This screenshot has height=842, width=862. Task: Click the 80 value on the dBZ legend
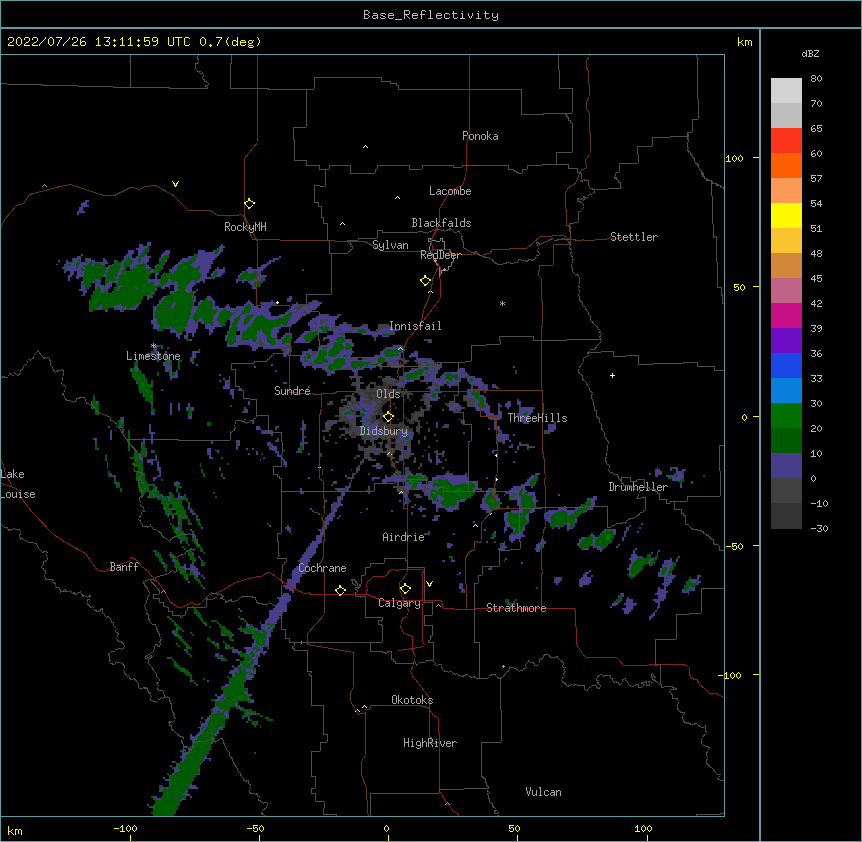click(816, 79)
